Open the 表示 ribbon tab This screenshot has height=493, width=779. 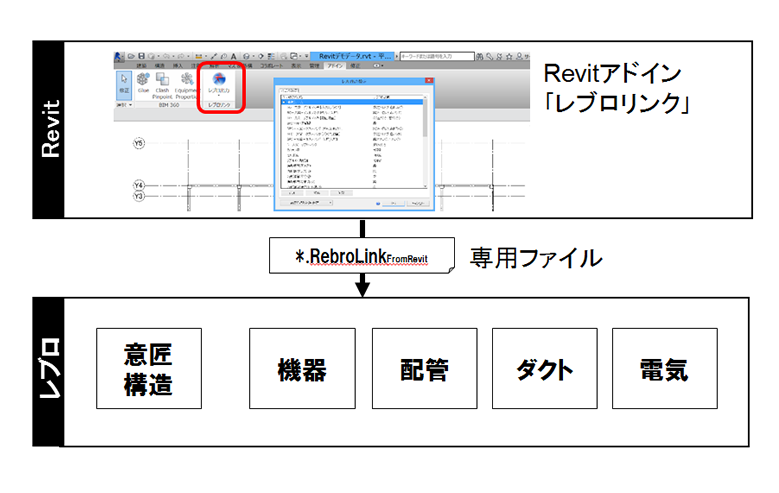pyautogui.click(x=296, y=66)
